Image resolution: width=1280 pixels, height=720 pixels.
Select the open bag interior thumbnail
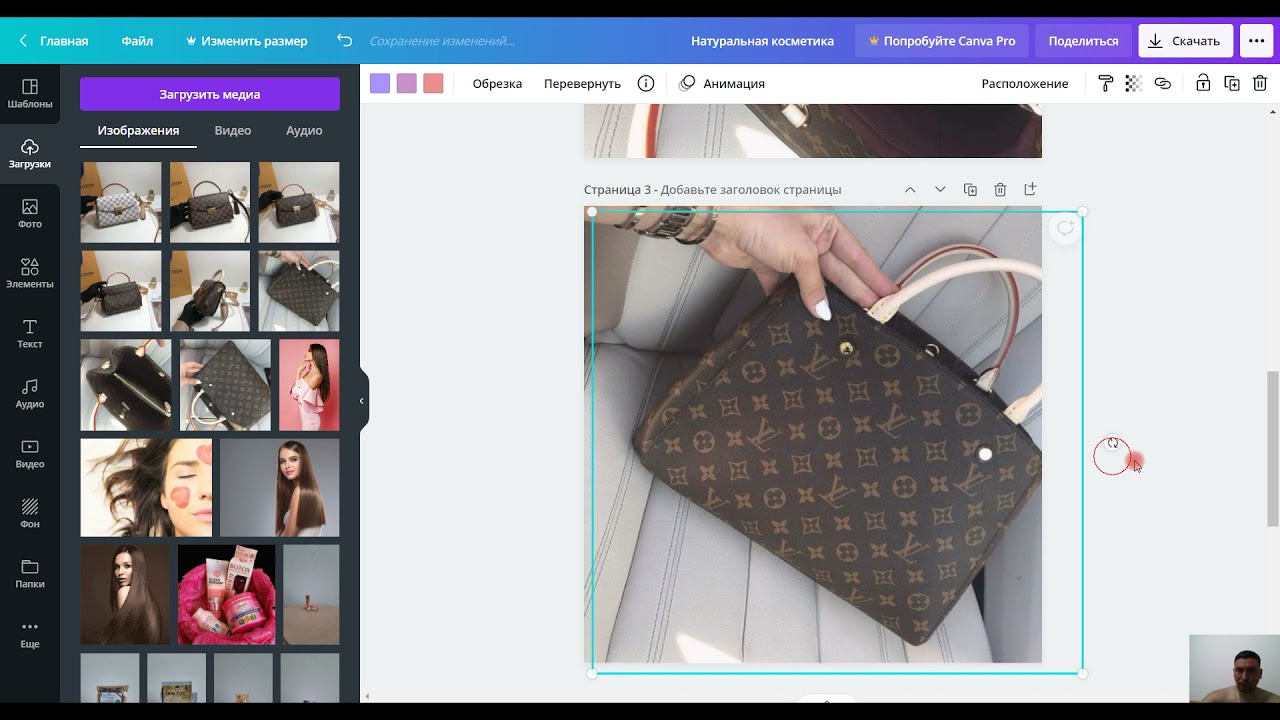(126, 385)
